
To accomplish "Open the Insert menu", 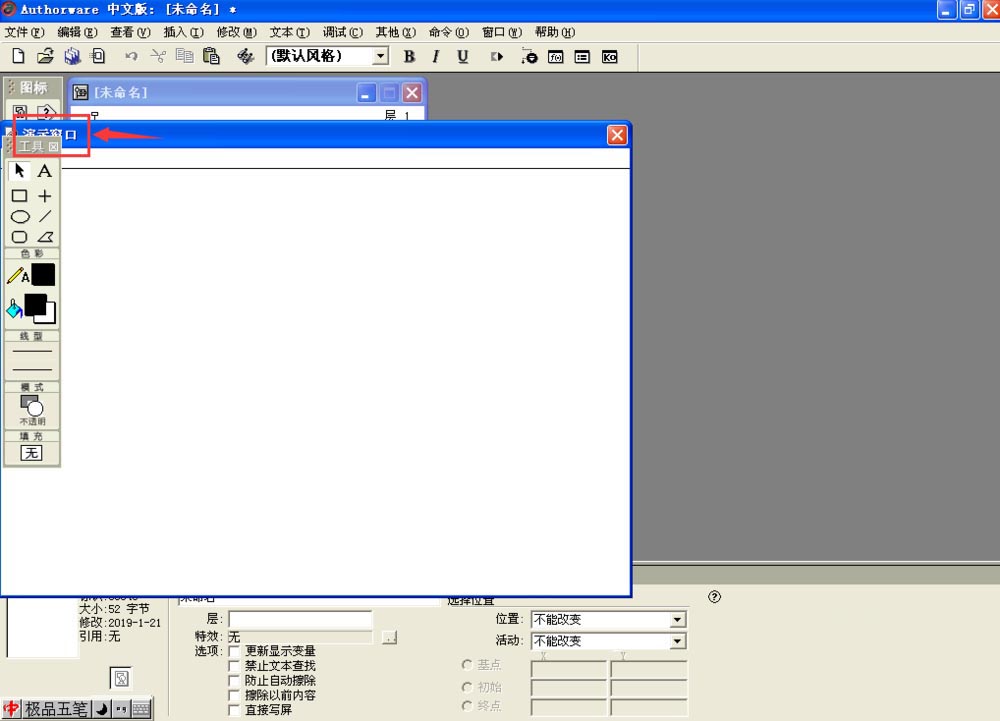I will 183,32.
